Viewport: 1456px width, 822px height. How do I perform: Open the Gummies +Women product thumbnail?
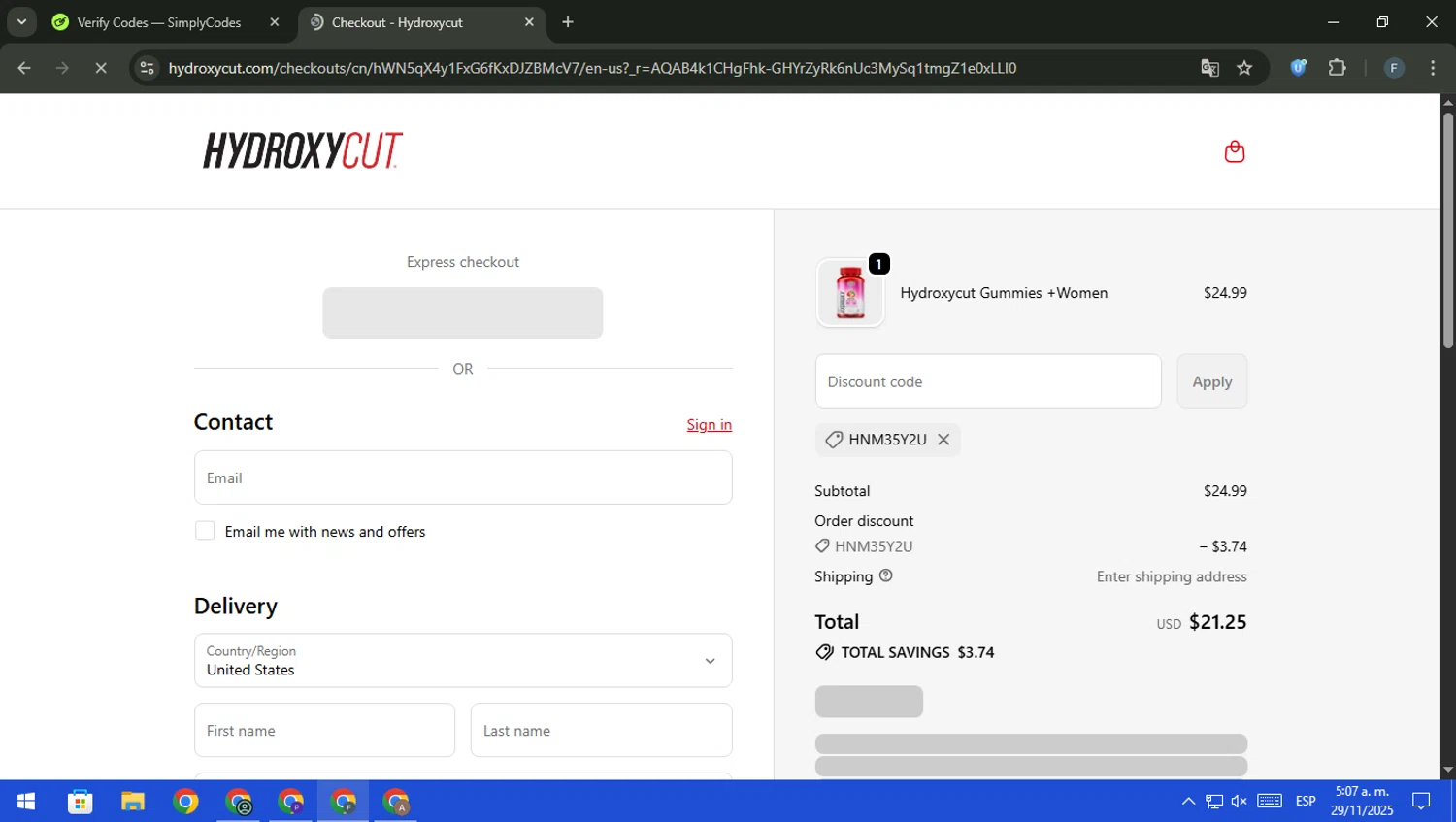[x=850, y=293]
